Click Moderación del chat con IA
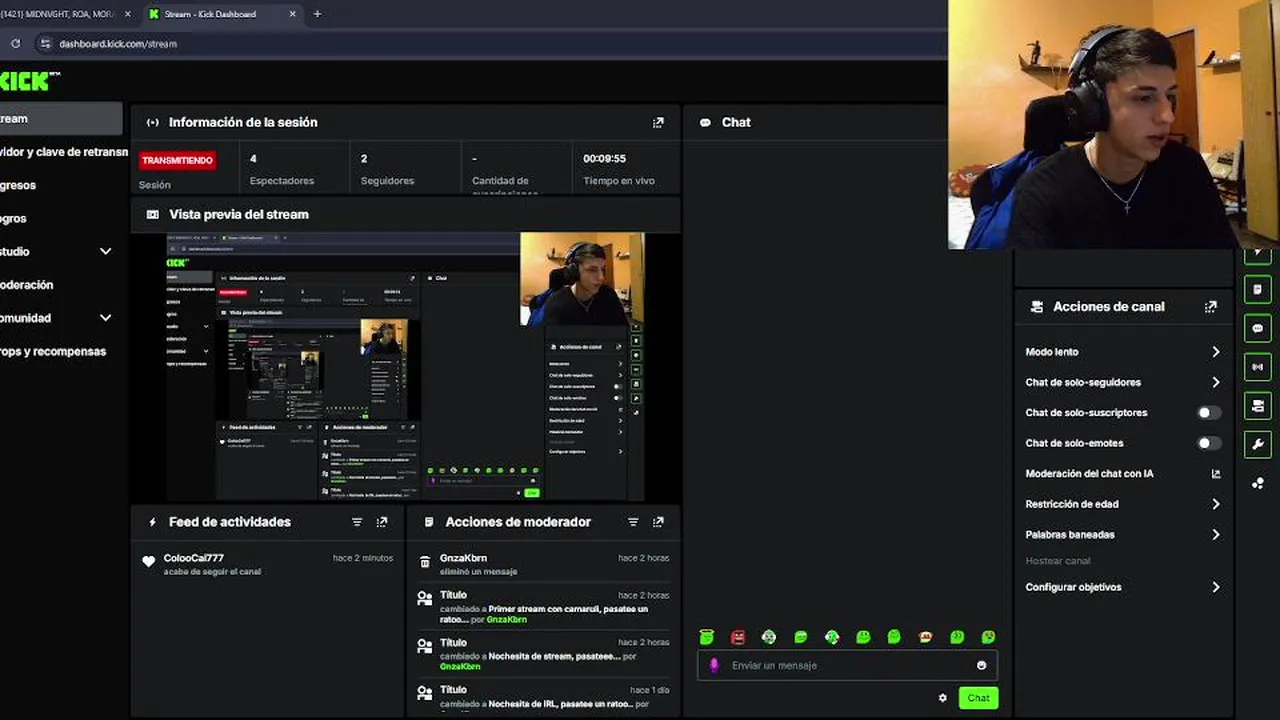Screen dimensions: 1280x720 click(1089, 474)
